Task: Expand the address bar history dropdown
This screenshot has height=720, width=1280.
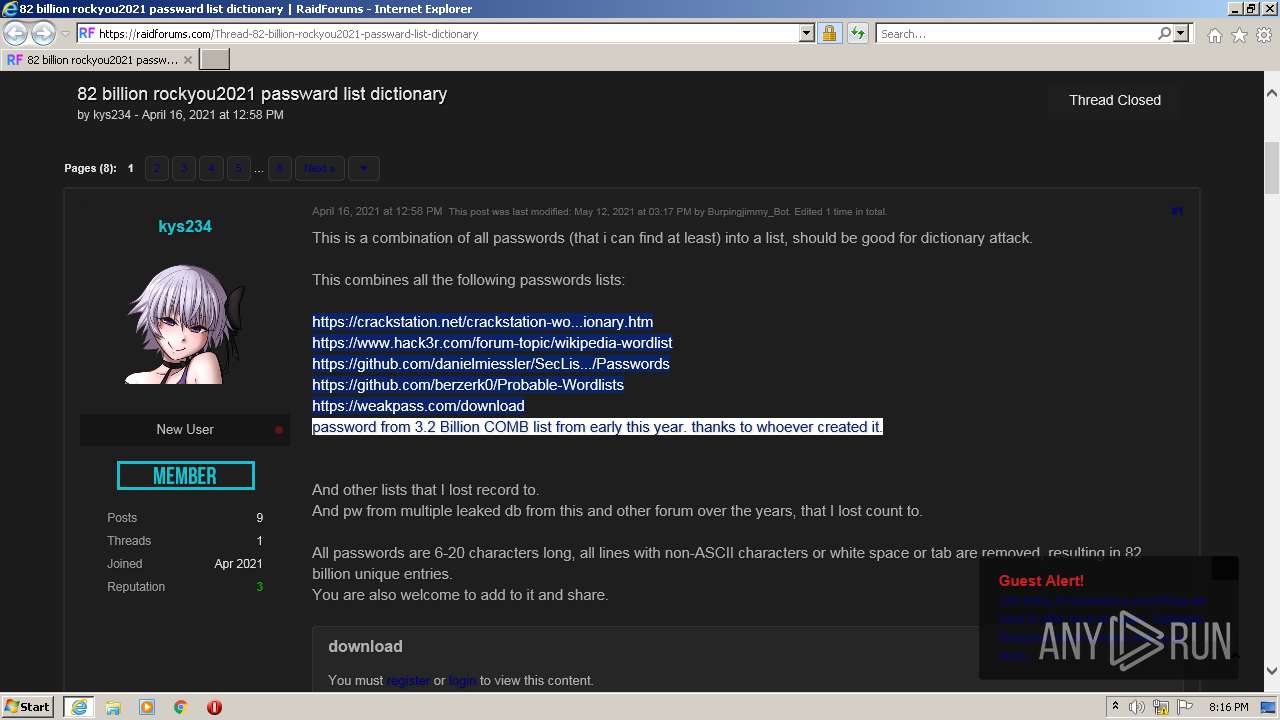Action: click(x=807, y=33)
